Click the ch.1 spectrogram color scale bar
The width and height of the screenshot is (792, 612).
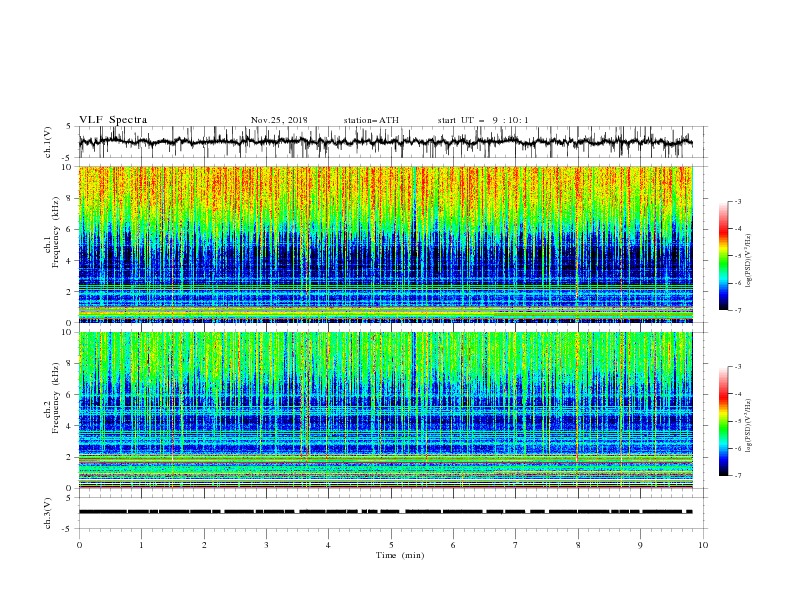[x=723, y=256]
